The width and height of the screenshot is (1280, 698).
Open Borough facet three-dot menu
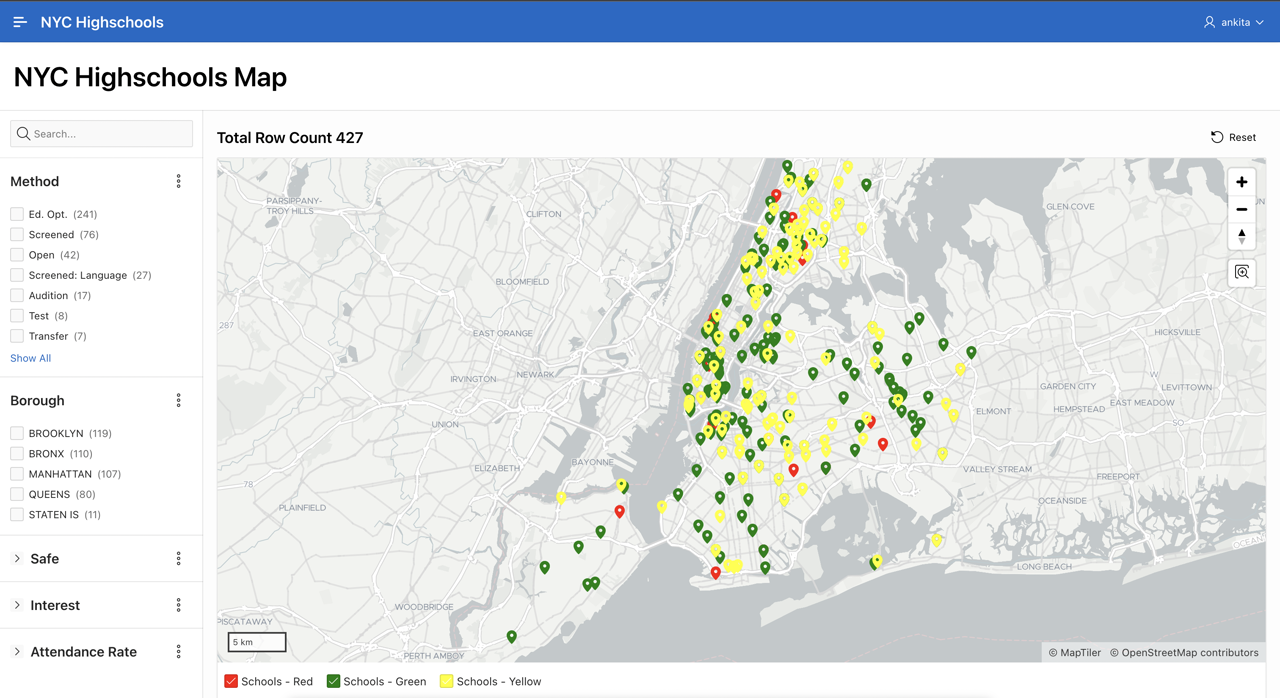tap(179, 400)
